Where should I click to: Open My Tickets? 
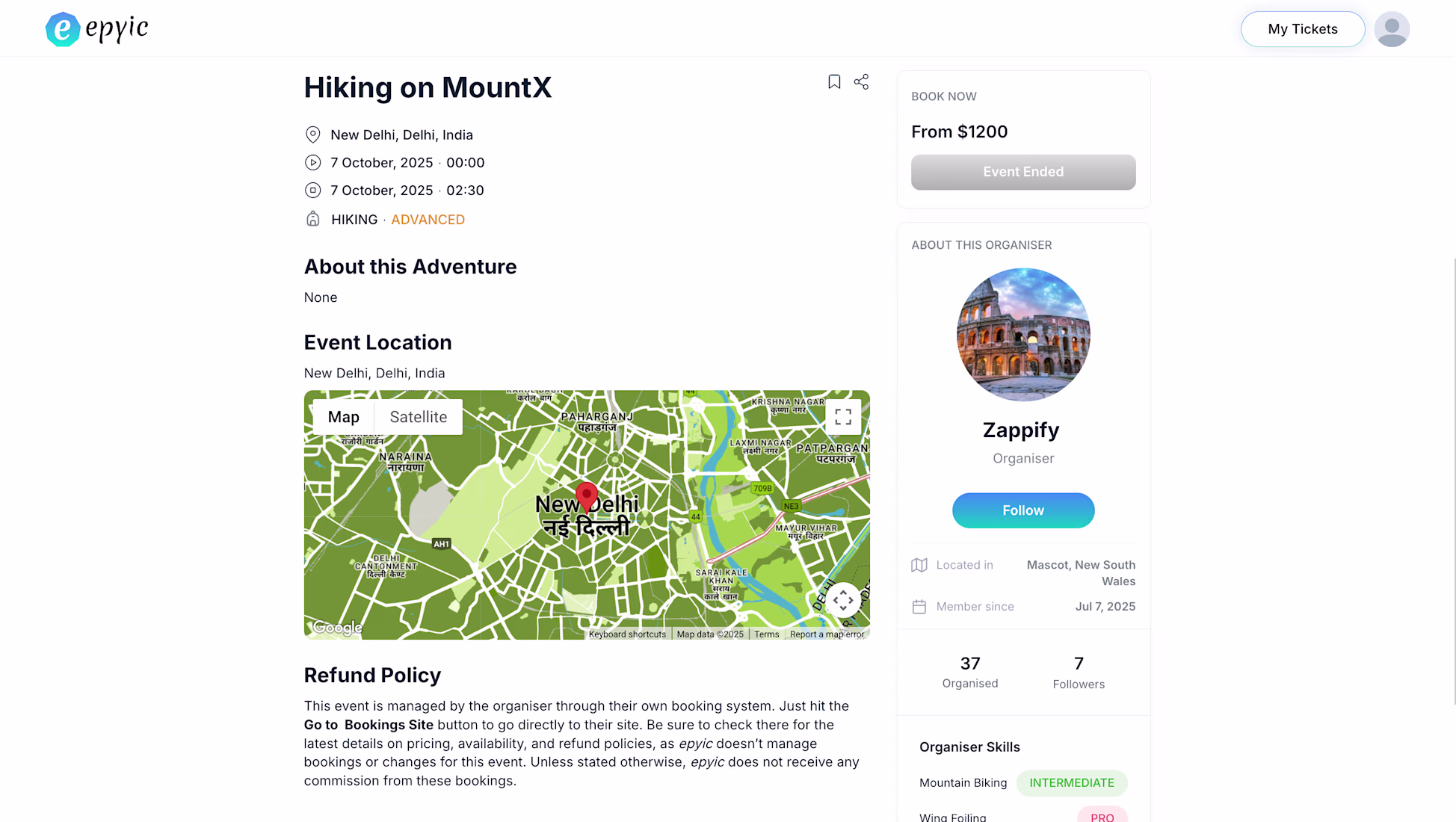(1302, 29)
